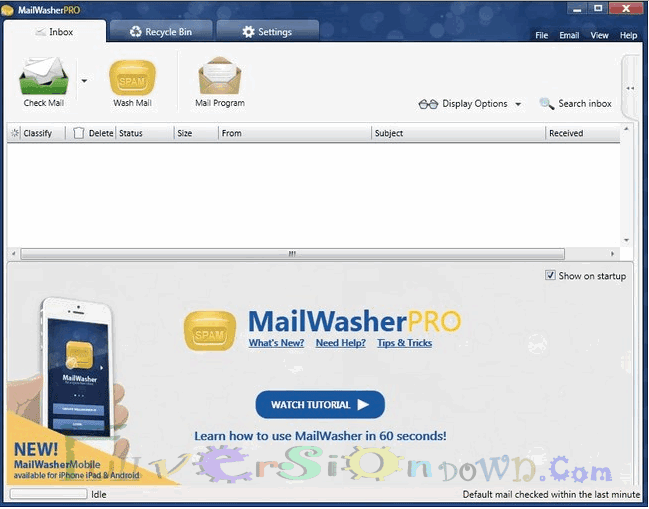Open the What's New? link

(x=276, y=343)
